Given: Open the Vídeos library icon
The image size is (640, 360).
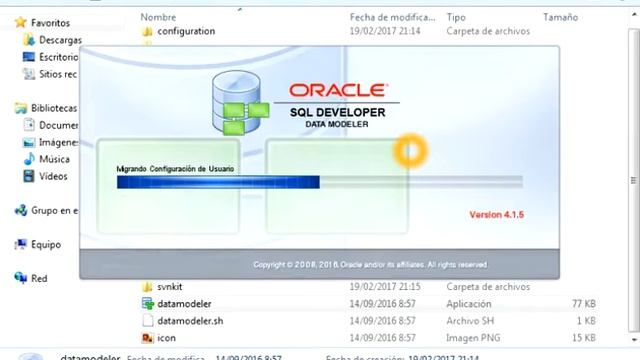Looking at the screenshot, I should tap(29, 176).
